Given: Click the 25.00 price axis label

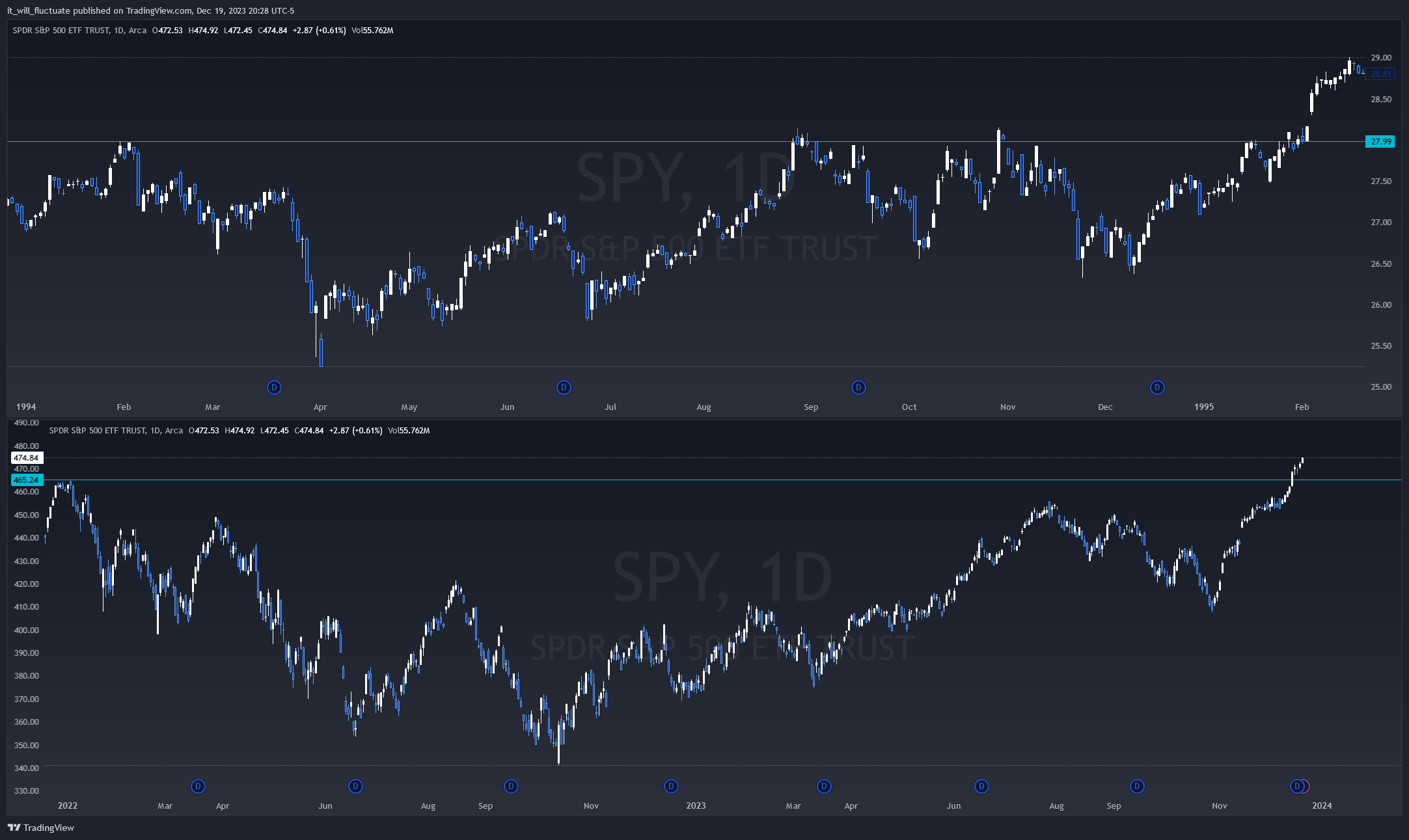Looking at the screenshot, I should click(1381, 387).
